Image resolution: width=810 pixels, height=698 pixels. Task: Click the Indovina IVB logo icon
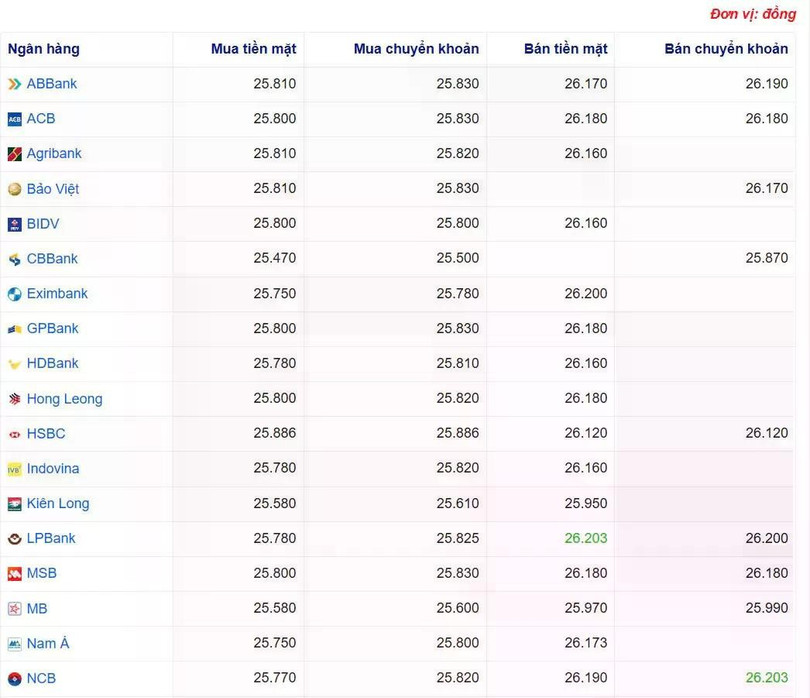point(14,469)
